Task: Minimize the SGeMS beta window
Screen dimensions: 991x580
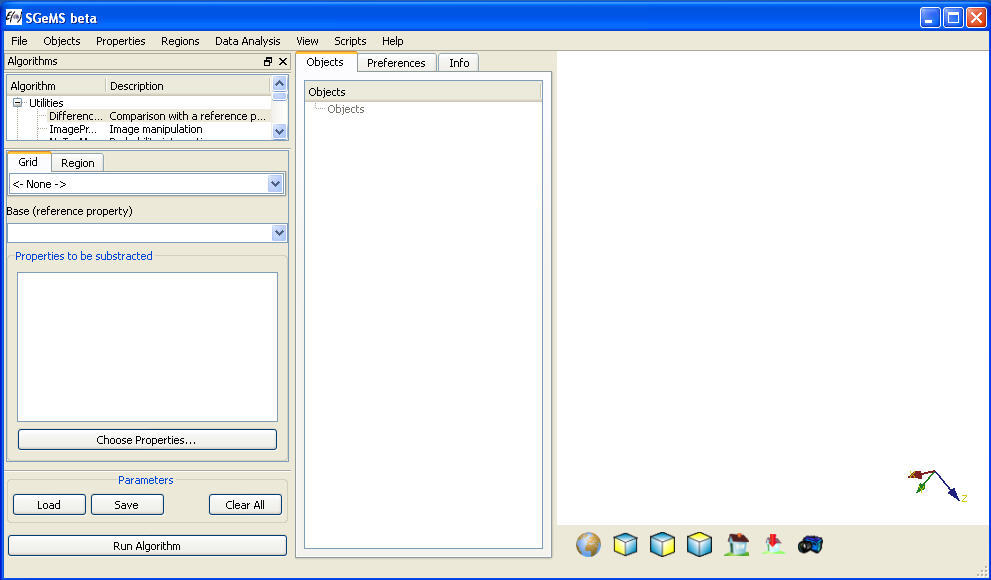Action: pyautogui.click(x=930, y=17)
